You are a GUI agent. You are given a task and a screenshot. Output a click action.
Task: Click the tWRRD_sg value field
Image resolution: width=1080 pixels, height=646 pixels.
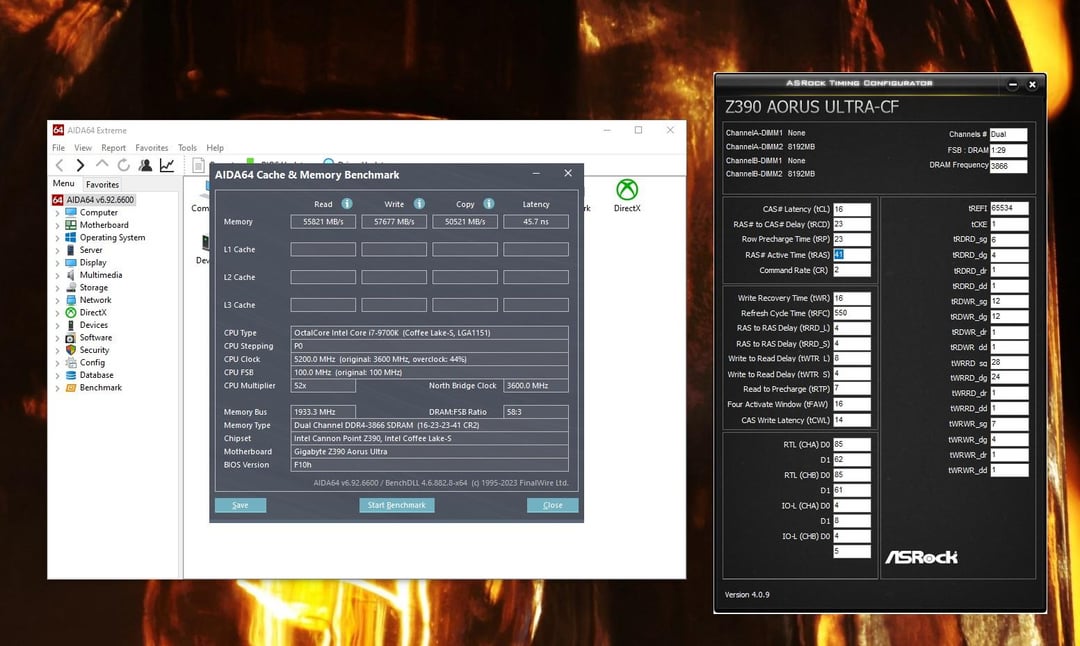point(1009,362)
